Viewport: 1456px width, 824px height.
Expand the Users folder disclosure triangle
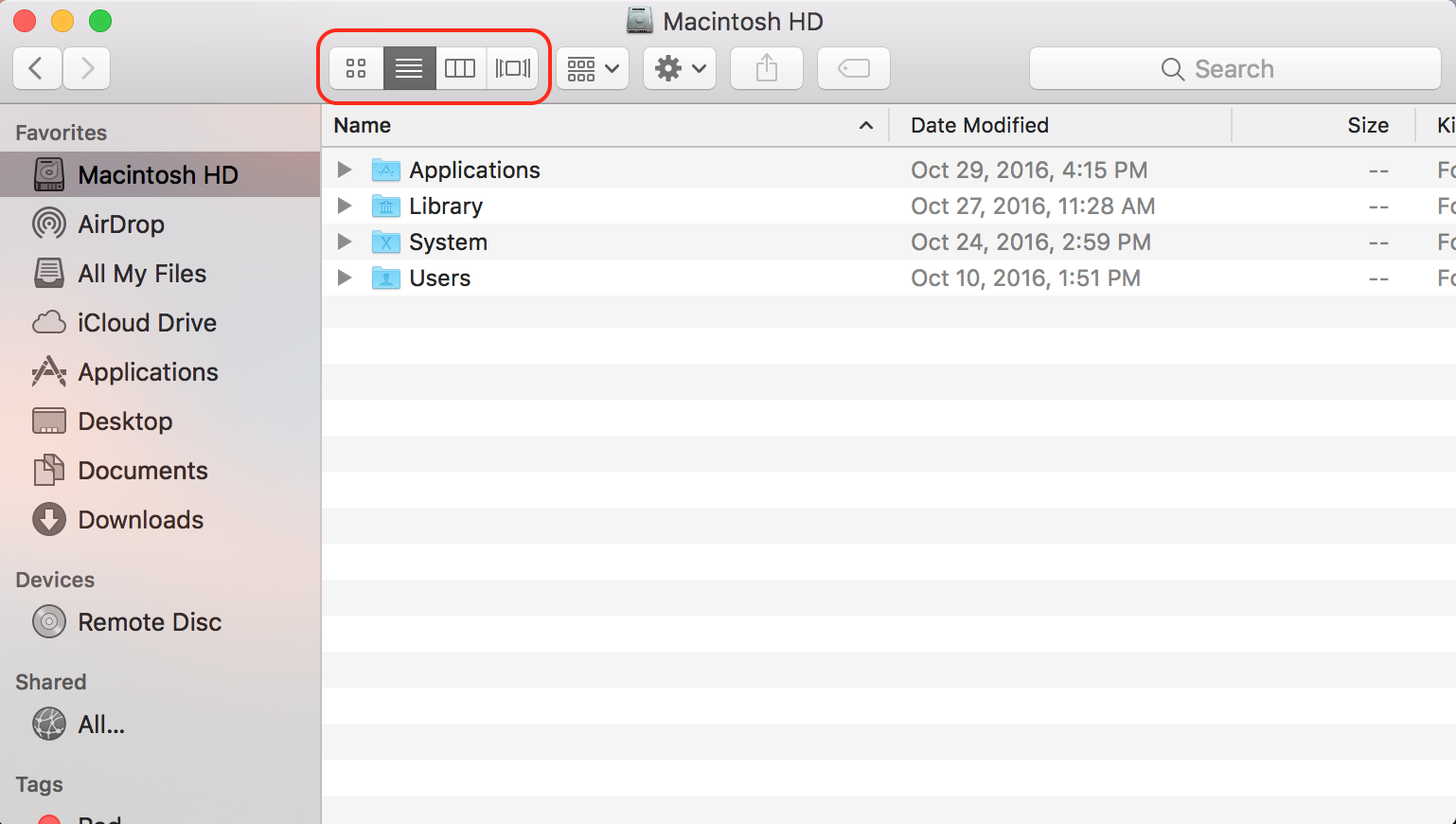(x=345, y=278)
